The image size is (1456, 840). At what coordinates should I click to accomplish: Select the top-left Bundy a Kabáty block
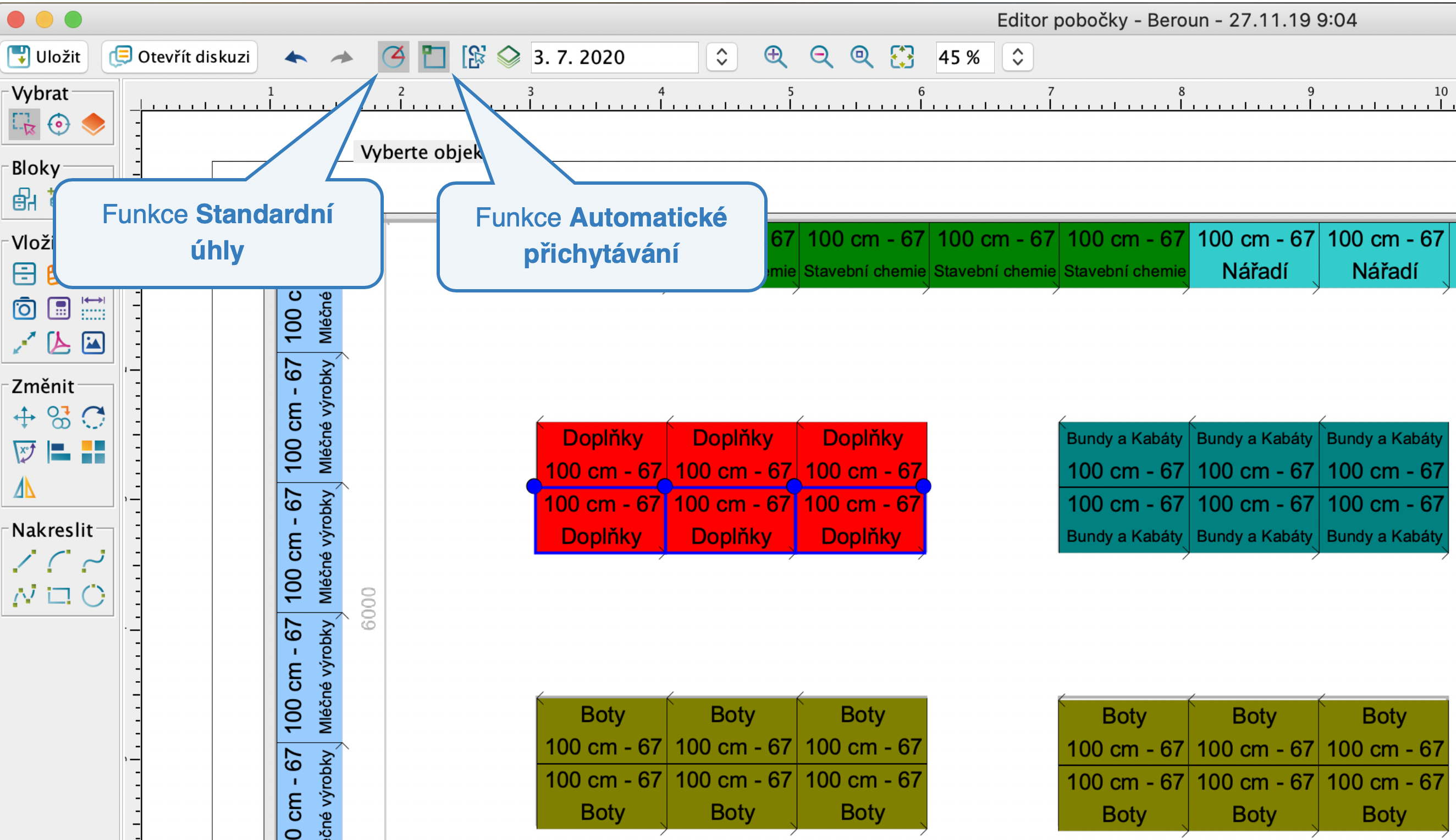pos(1124,454)
